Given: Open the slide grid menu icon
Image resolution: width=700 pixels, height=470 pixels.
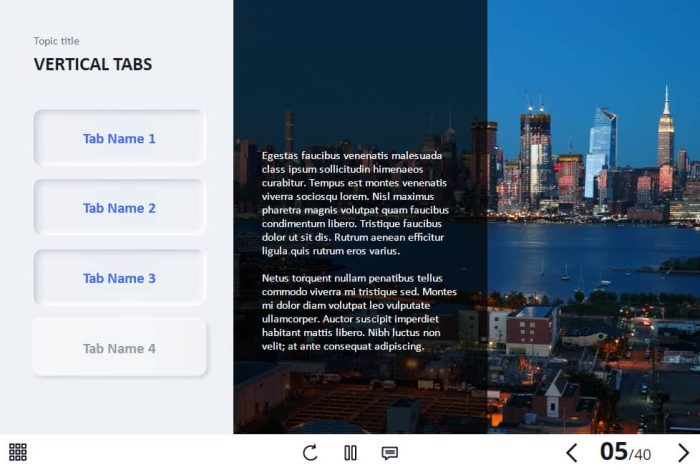Looking at the screenshot, I should pyautogui.click(x=18, y=452).
